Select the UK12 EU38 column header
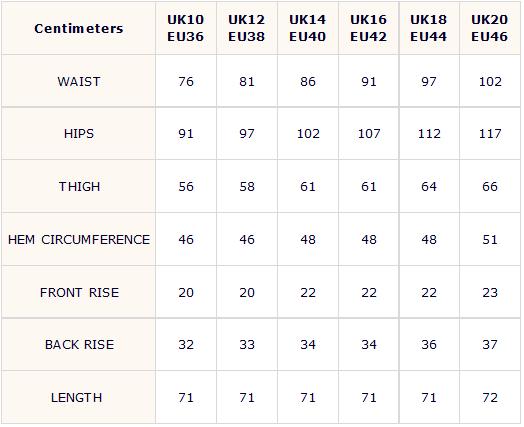Image resolution: width=524 pixels, height=427 pixels. tap(247, 28)
